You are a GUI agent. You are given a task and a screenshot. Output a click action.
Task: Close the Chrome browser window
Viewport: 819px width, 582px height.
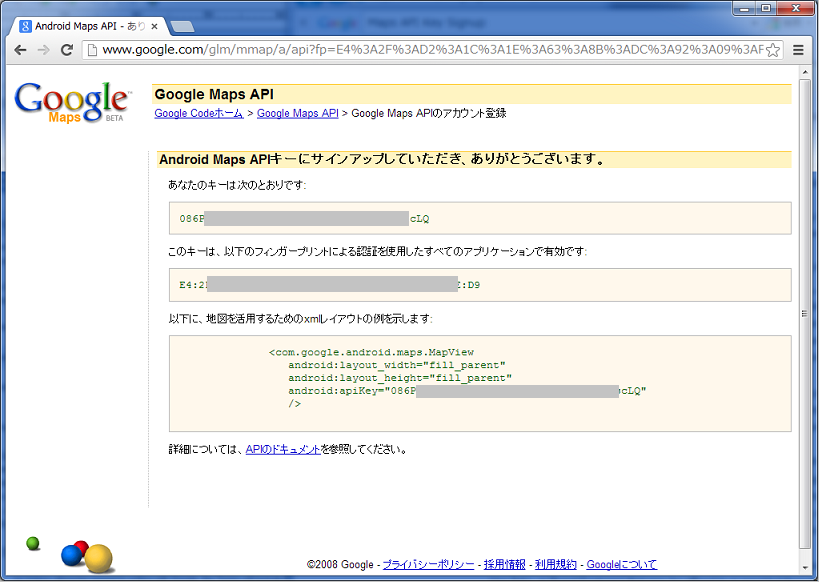pos(795,8)
